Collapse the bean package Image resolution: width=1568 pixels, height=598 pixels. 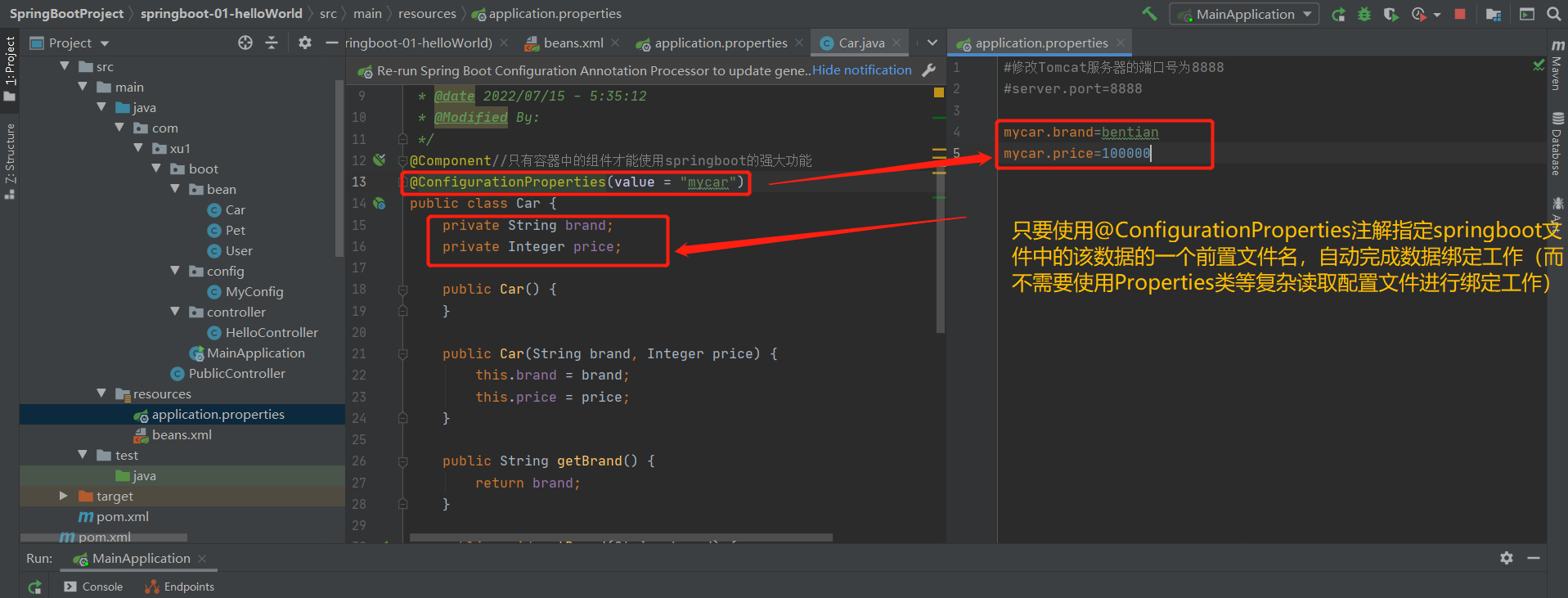175,188
